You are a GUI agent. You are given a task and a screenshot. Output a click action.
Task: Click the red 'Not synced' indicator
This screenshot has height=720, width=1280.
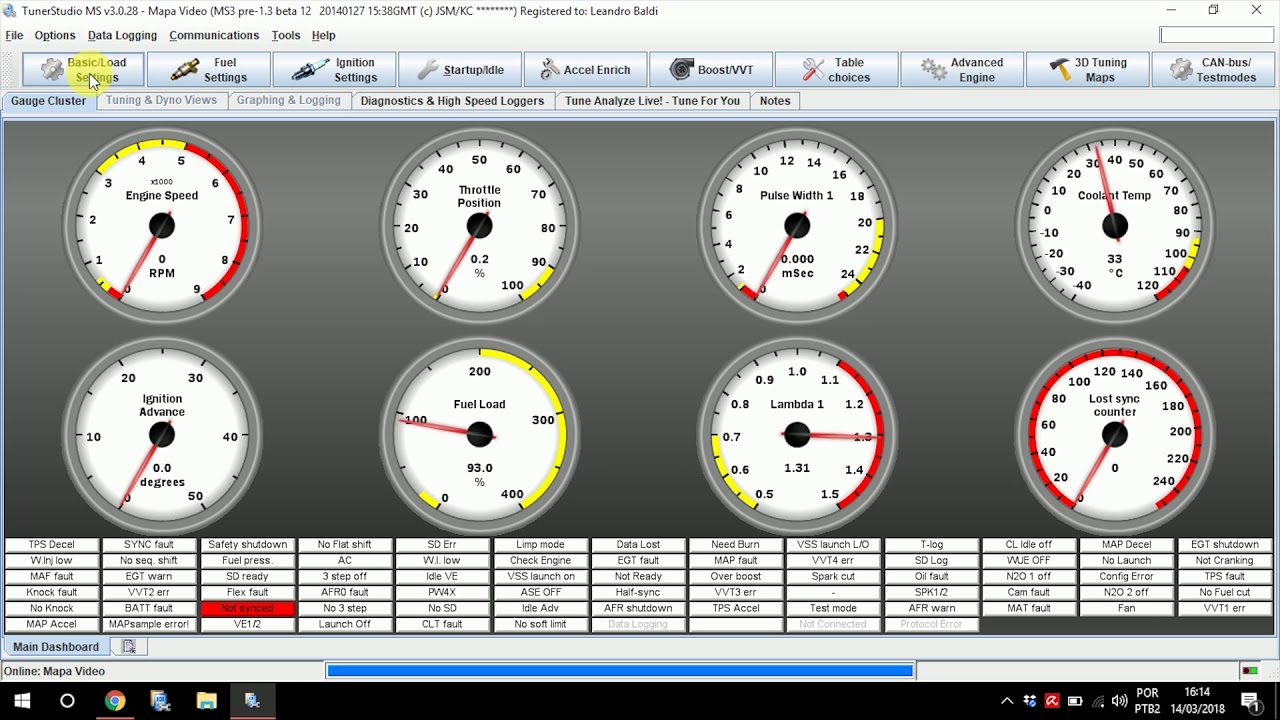tap(247, 608)
